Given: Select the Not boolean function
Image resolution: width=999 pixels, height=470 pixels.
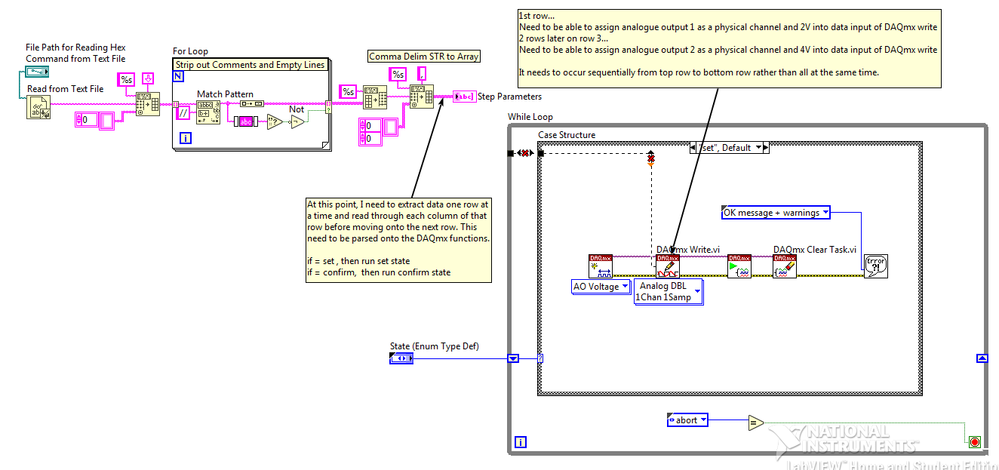Looking at the screenshot, I should (x=298, y=122).
